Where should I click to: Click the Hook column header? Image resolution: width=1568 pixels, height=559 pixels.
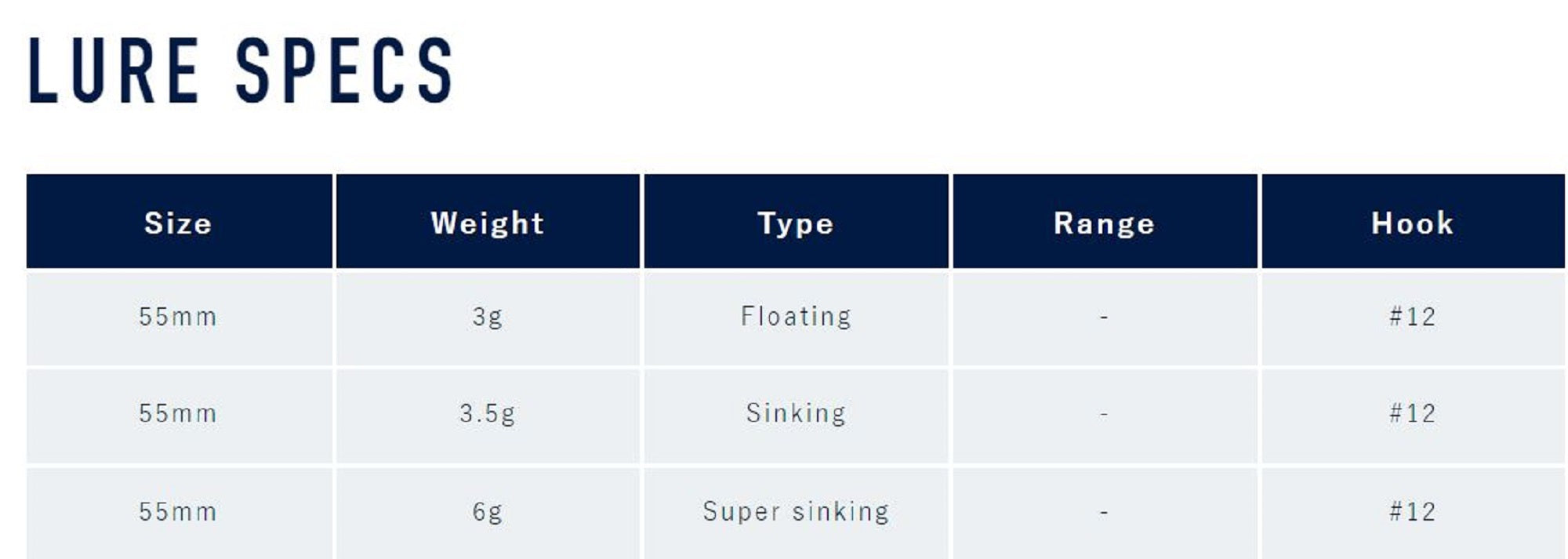(x=1412, y=223)
